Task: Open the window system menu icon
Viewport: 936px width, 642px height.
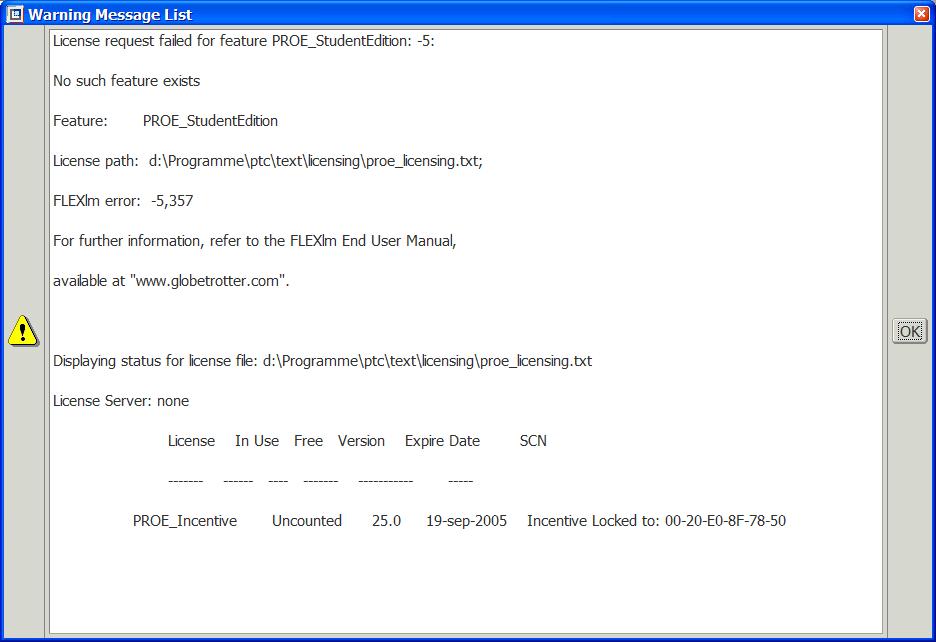Action: (x=15, y=14)
